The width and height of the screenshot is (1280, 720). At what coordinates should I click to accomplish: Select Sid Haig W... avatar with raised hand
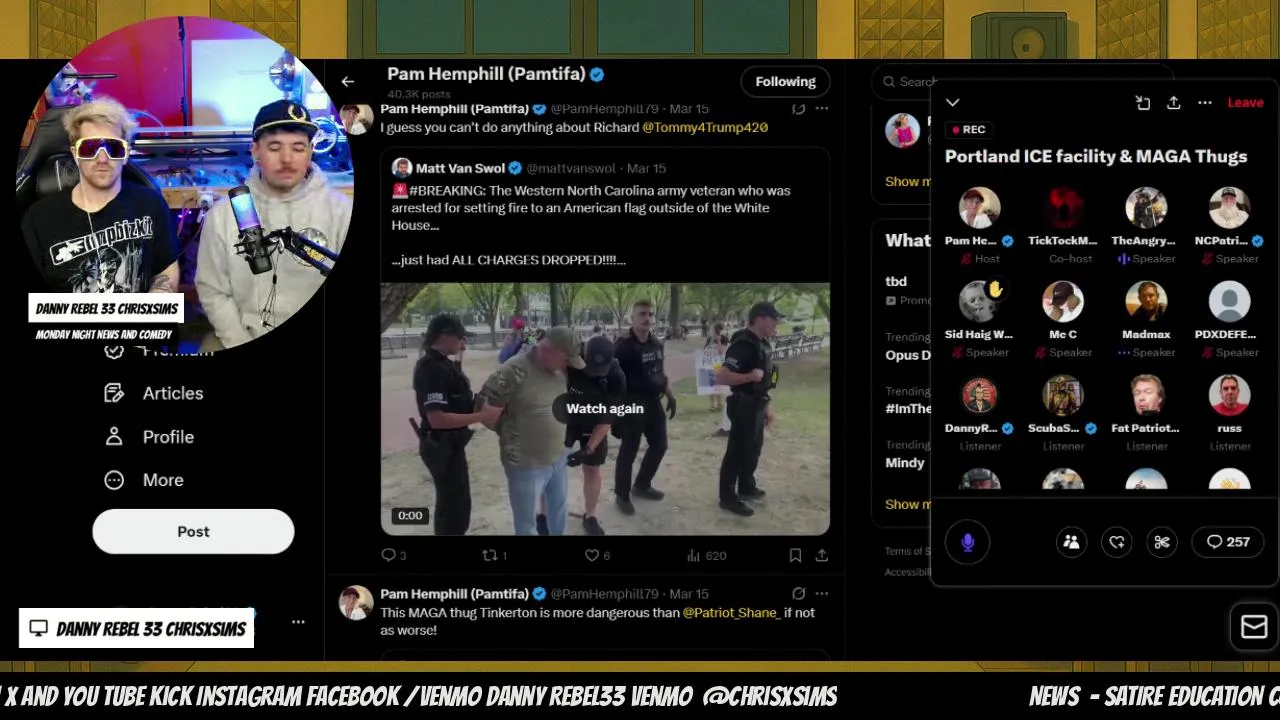pos(980,302)
